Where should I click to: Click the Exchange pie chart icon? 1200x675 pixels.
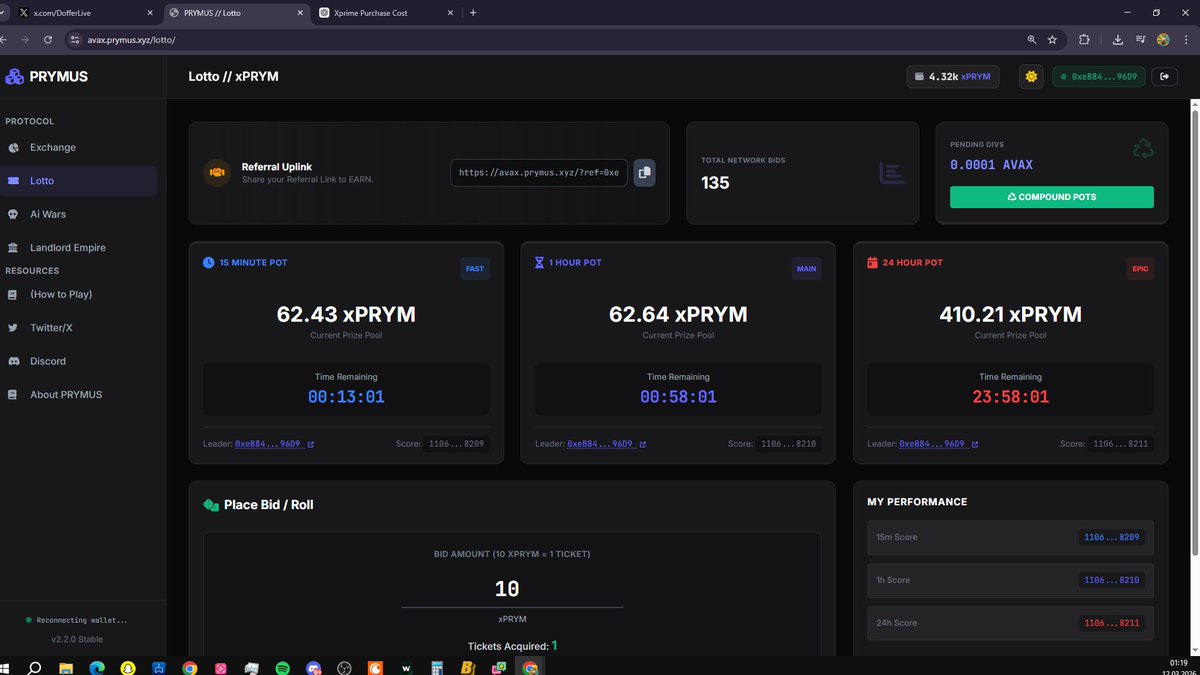click(x=13, y=147)
